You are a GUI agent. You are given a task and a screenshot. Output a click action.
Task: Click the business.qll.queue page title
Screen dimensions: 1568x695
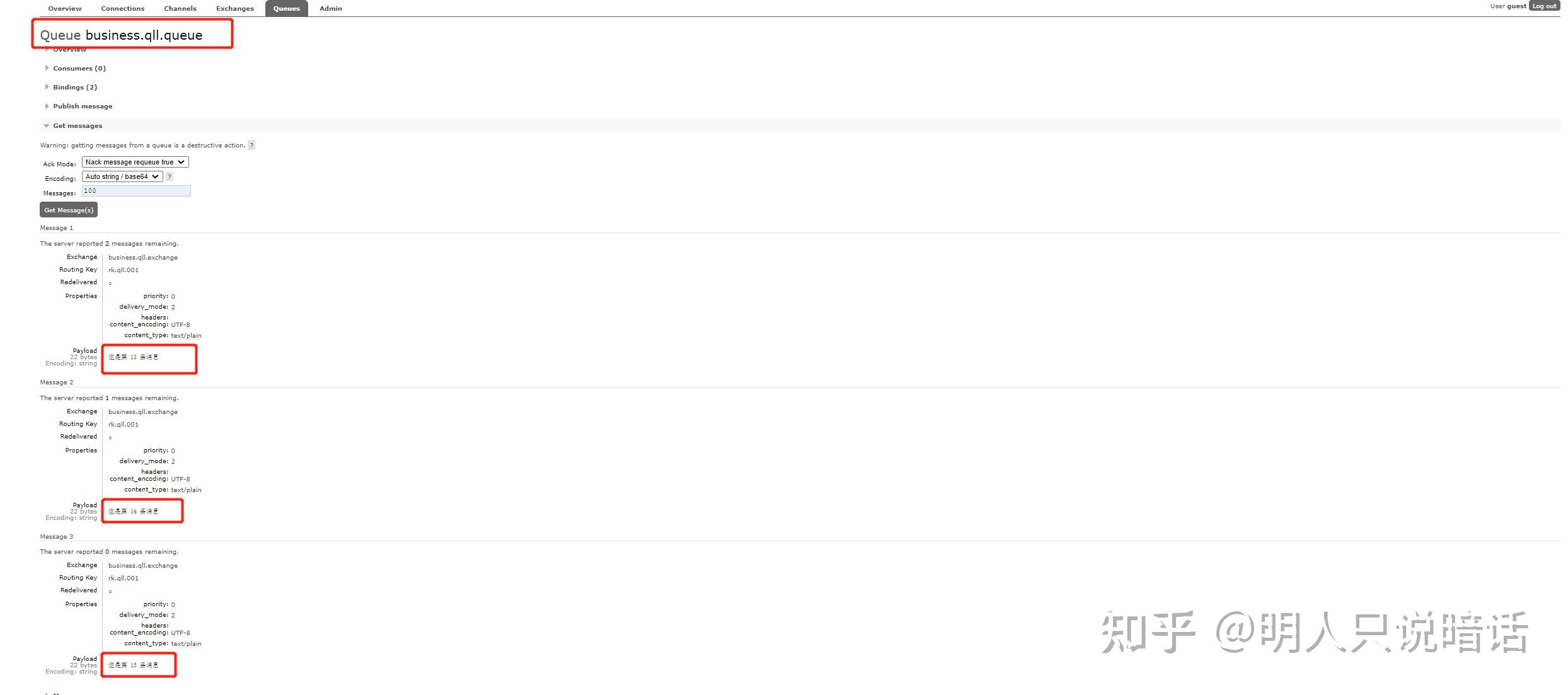[144, 35]
